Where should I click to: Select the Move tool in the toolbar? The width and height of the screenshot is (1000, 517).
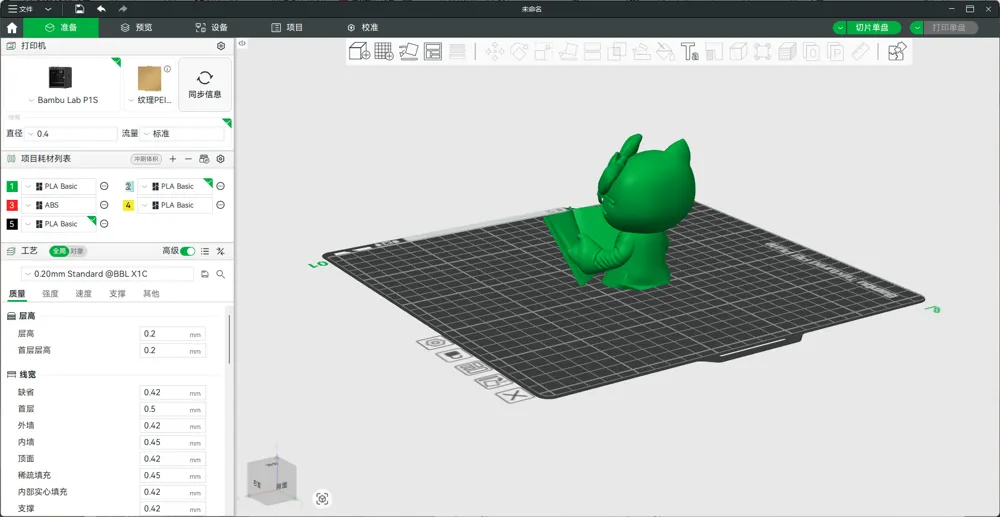point(495,52)
